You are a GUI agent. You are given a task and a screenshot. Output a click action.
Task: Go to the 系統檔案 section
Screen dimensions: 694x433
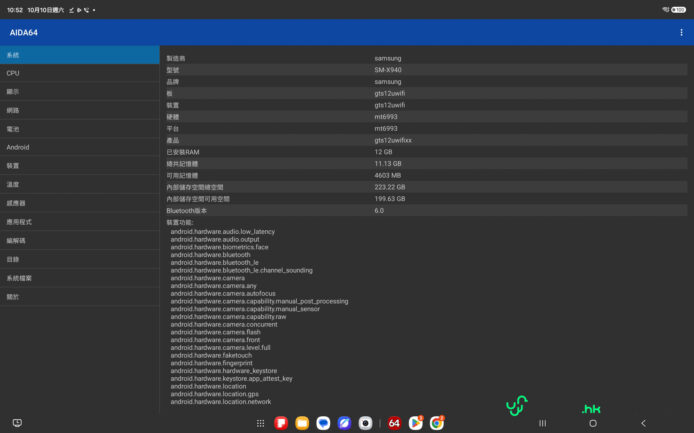(80, 278)
